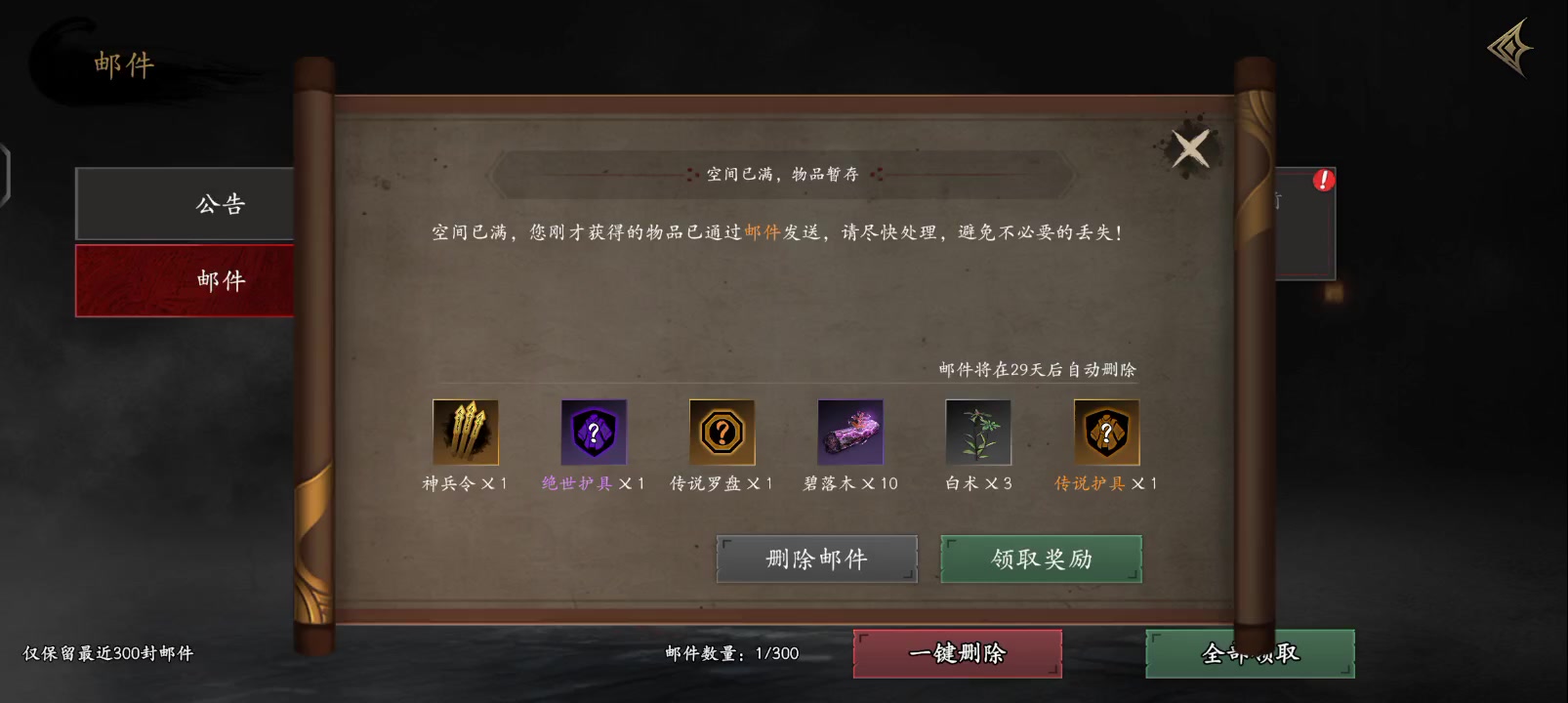This screenshot has height=703, width=1568.
Task: Select the purple 绝世护具 shield icon
Action: click(594, 432)
